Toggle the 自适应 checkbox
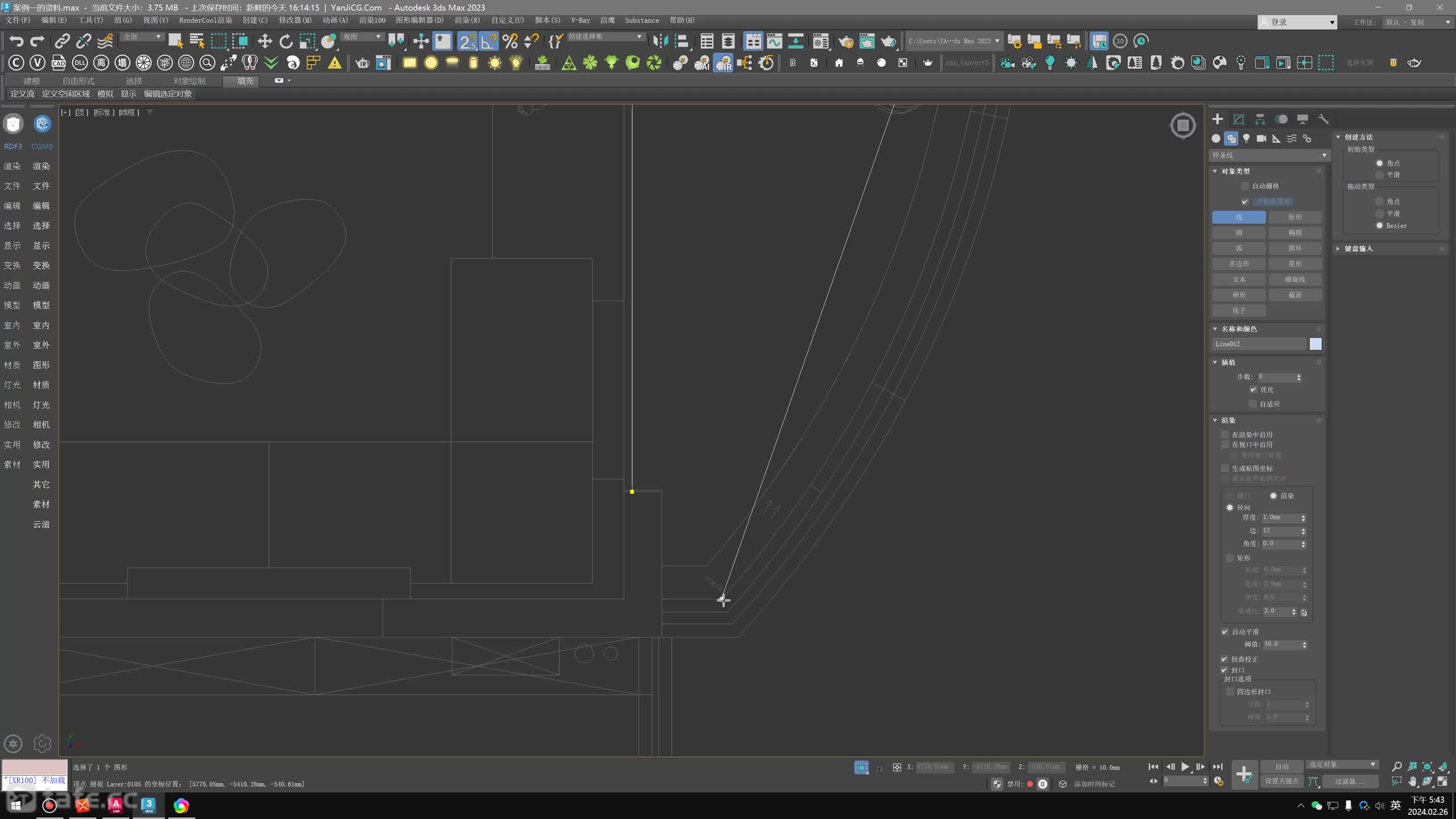 pos(1253,404)
